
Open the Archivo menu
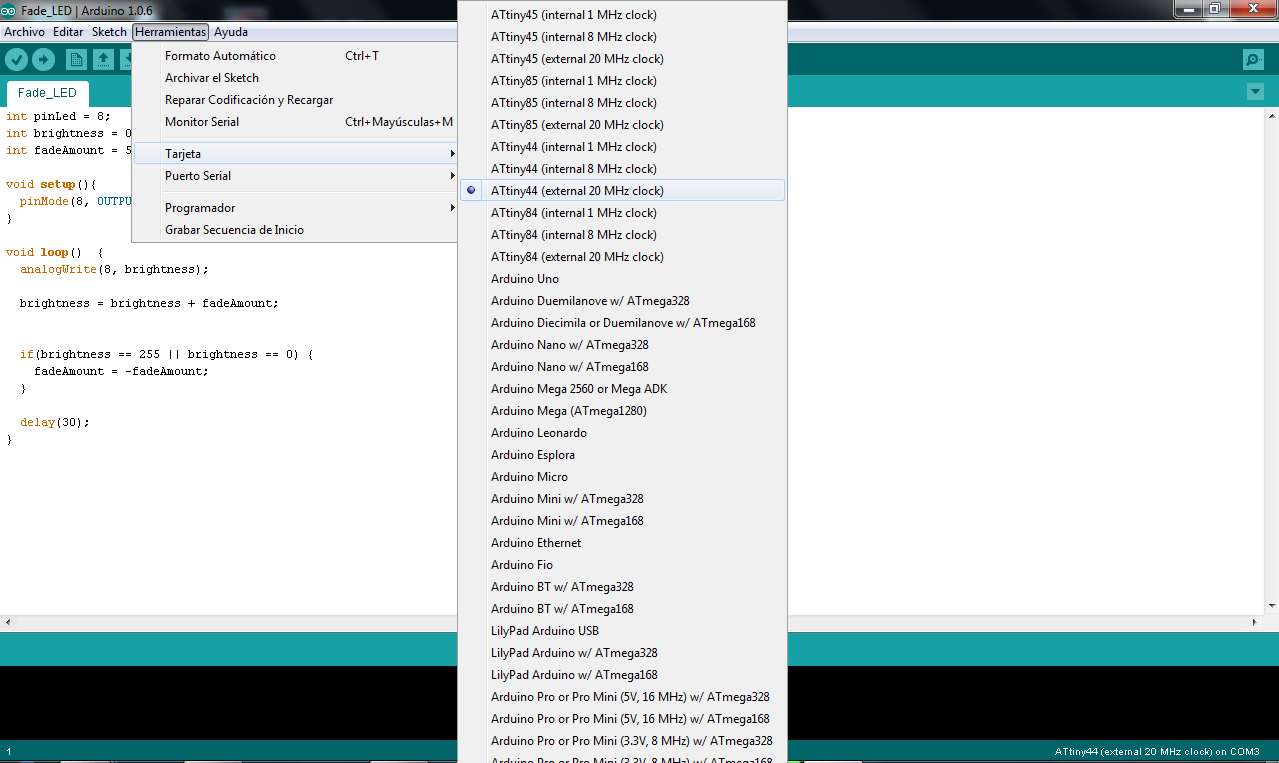pos(24,32)
